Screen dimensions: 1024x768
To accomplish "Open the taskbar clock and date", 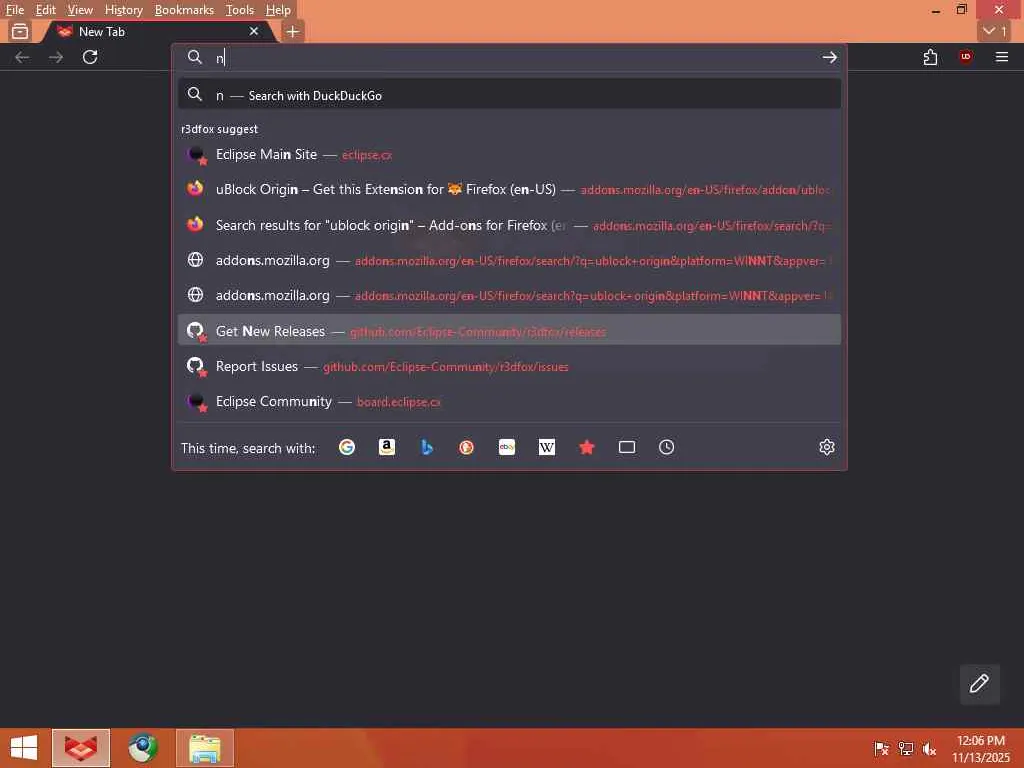I will pos(981,748).
